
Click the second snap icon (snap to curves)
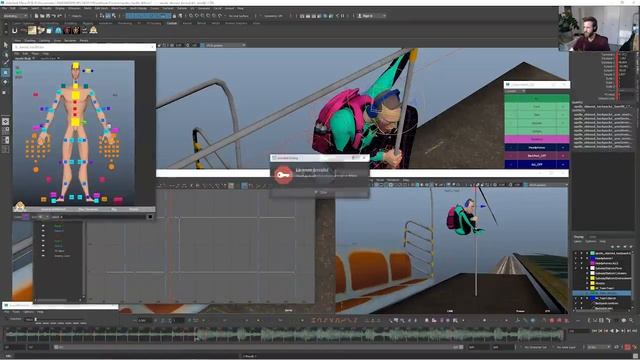[x=197, y=16]
